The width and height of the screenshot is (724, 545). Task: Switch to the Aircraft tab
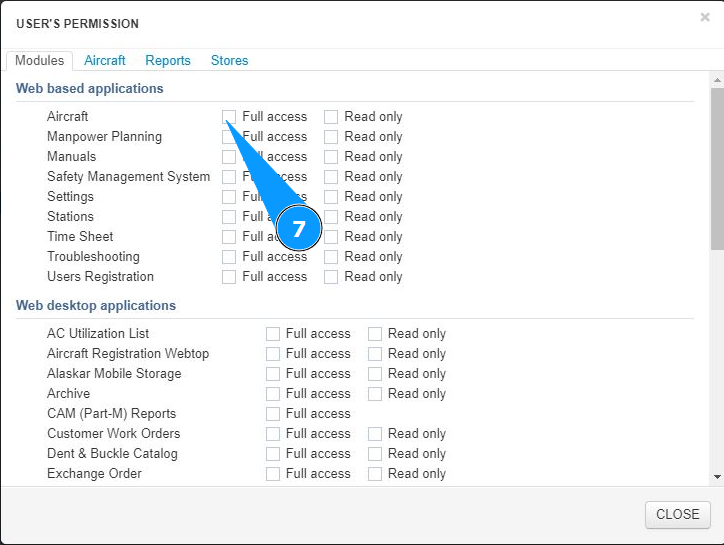tap(105, 61)
